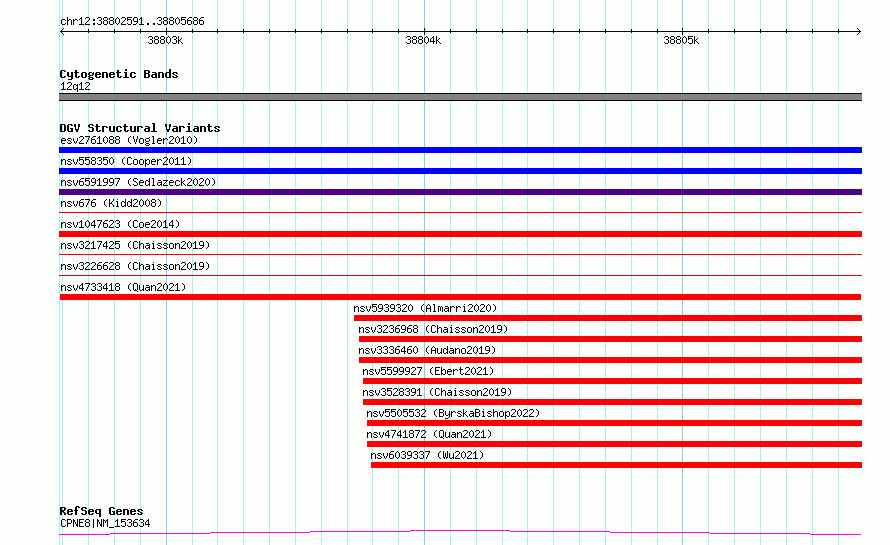Click the red bar under nsv5939320
This screenshot has height=545, width=890.
point(608,318)
